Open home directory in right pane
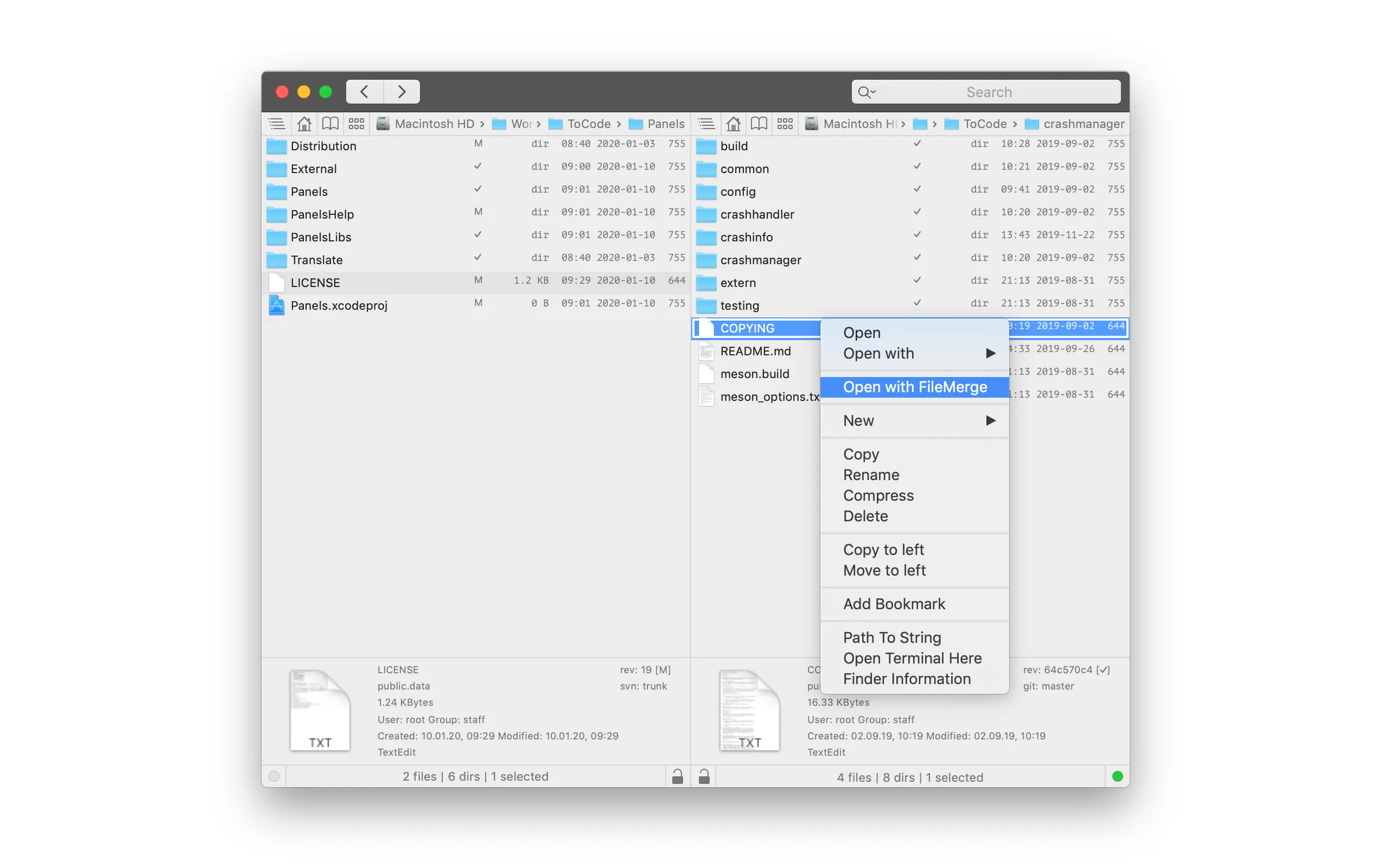 coord(734,123)
